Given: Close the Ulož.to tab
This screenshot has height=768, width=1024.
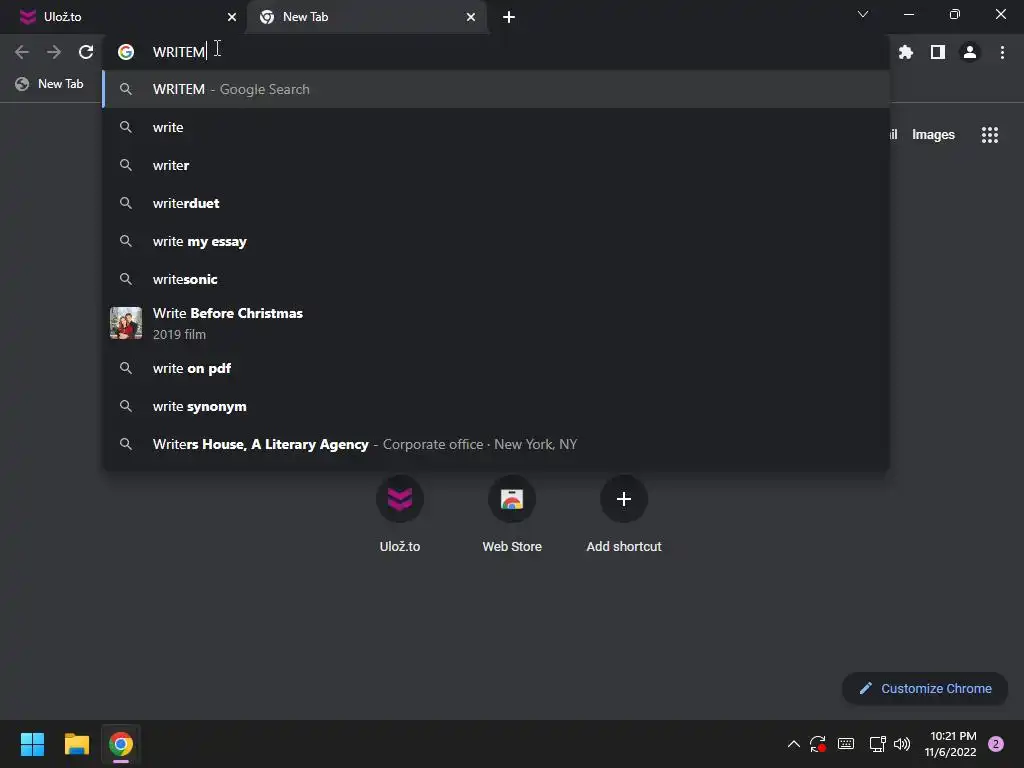Looking at the screenshot, I should click(232, 17).
